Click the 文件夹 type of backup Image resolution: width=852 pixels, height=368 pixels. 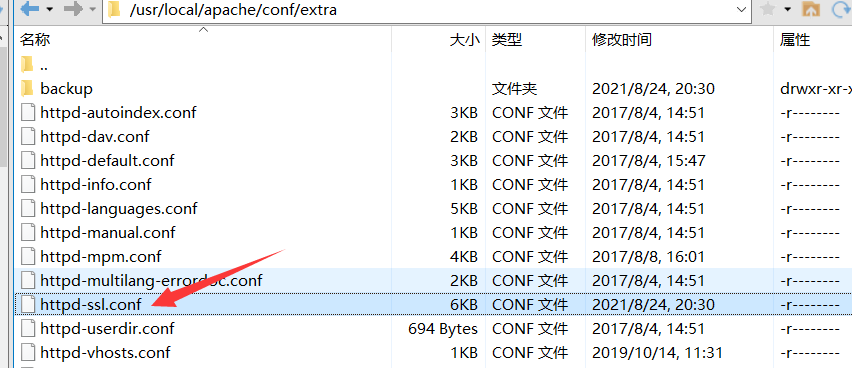coord(515,89)
